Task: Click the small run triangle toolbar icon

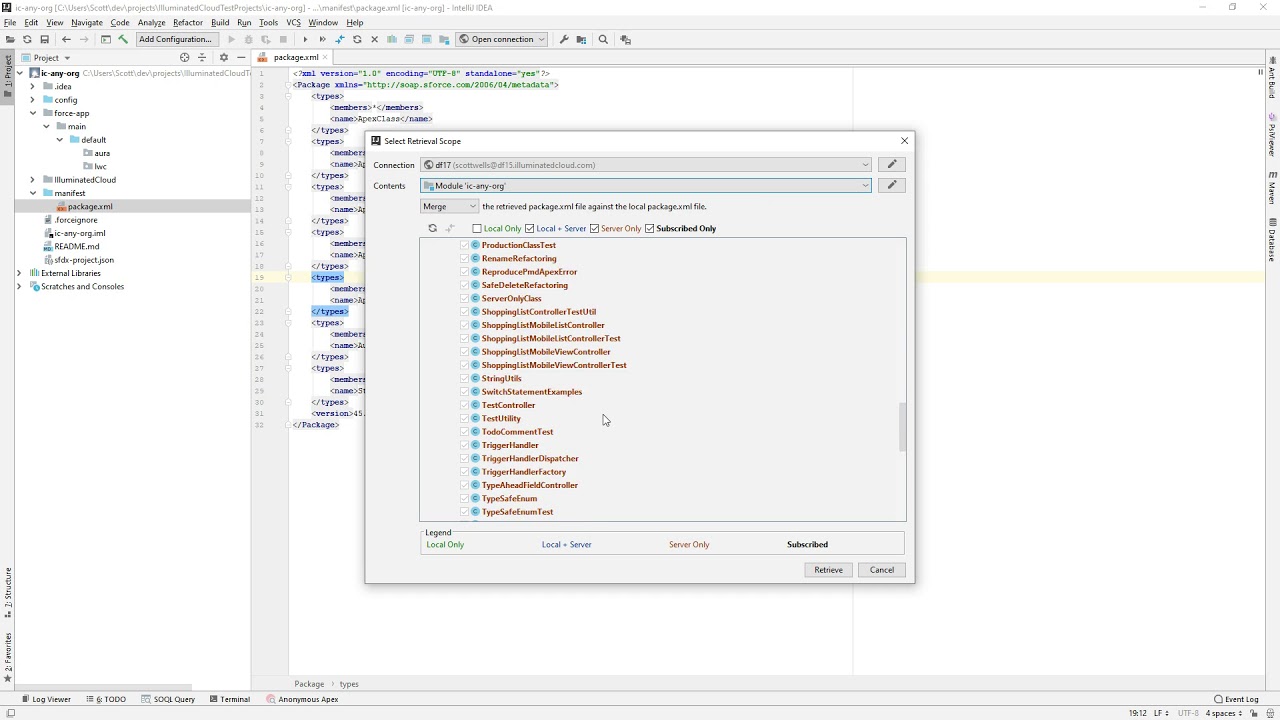Action: click(x=305, y=39)
